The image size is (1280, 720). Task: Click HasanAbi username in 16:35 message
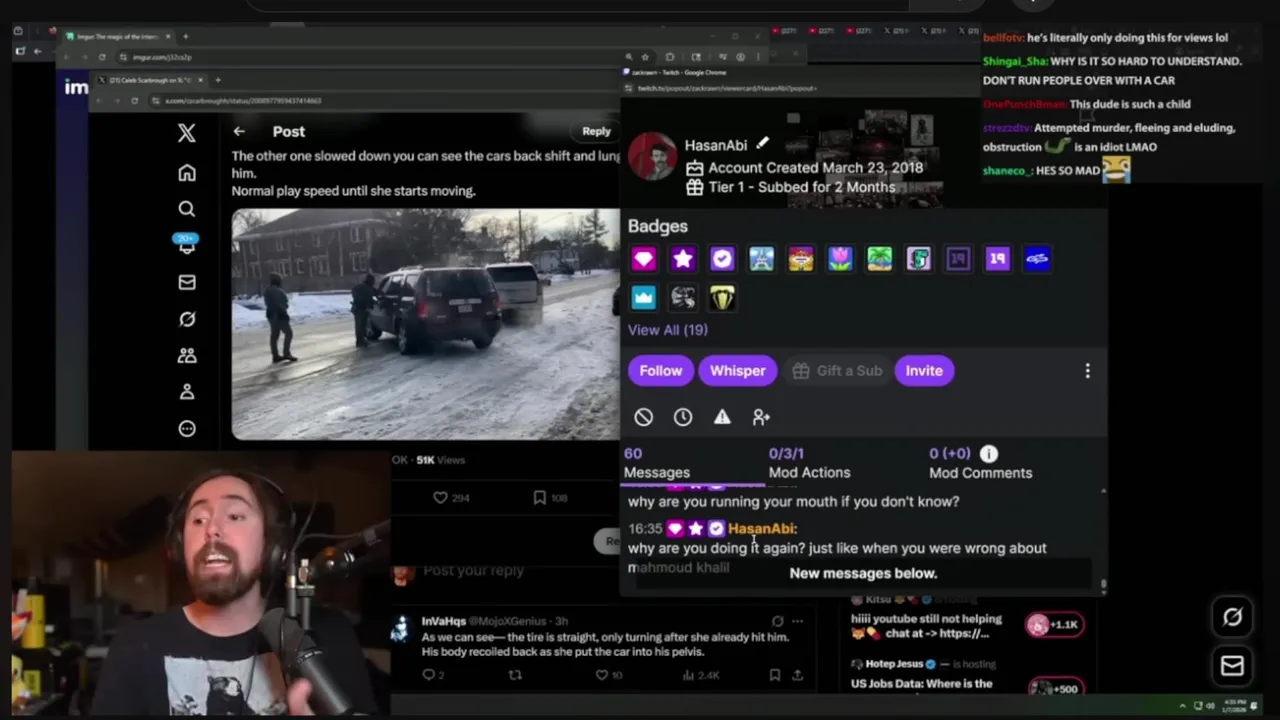(x=761, y=528)
